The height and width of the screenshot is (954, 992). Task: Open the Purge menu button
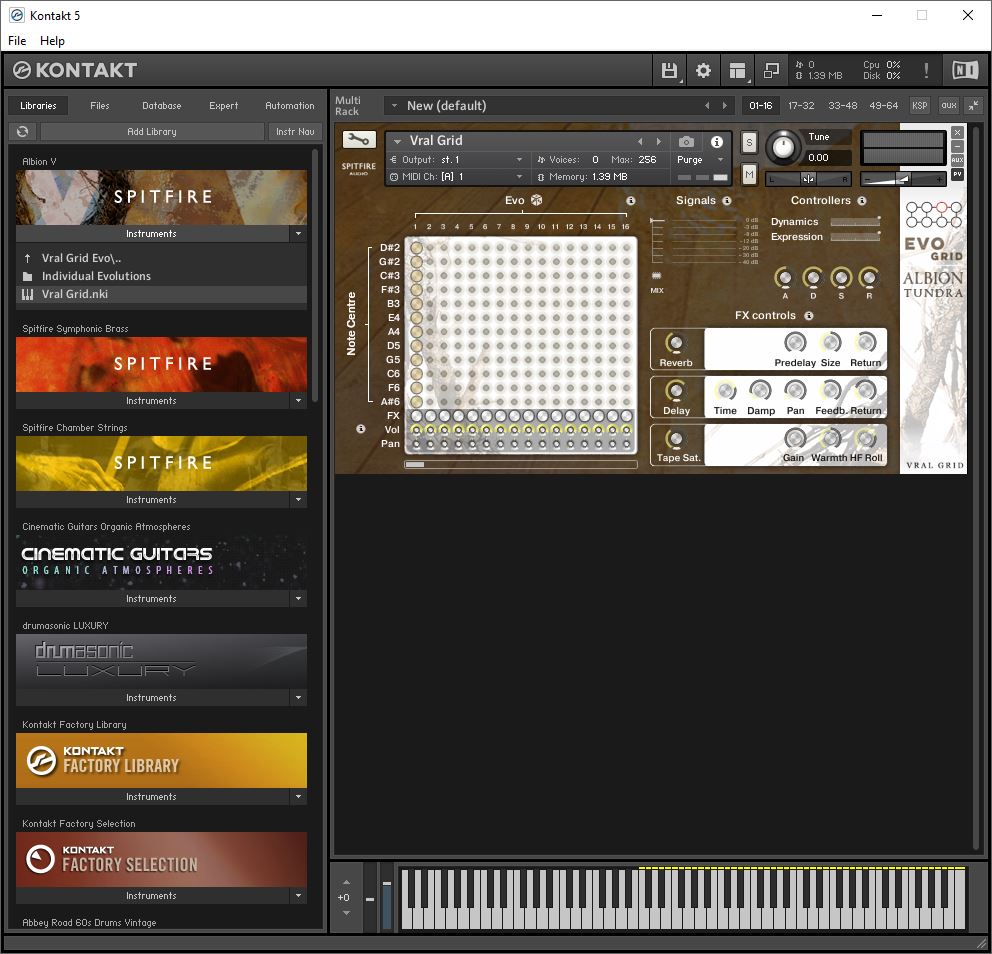click(x=700, y=160)
